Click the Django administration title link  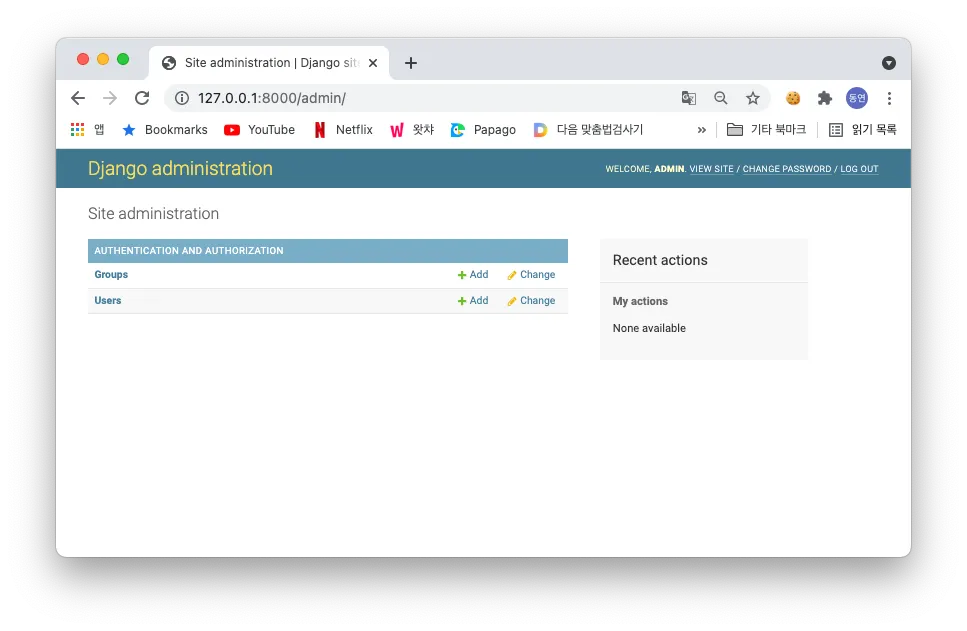coord(180,168)
